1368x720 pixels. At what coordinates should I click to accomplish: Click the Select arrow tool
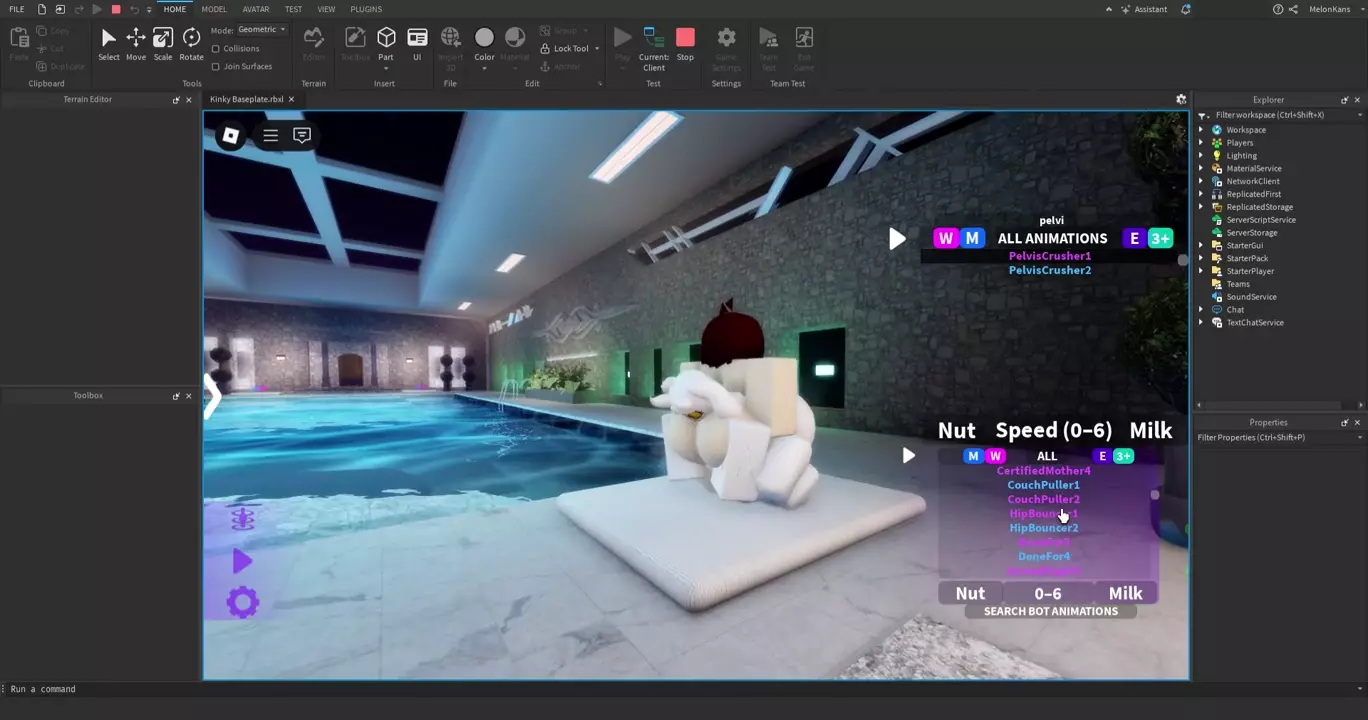click(108, 43)
